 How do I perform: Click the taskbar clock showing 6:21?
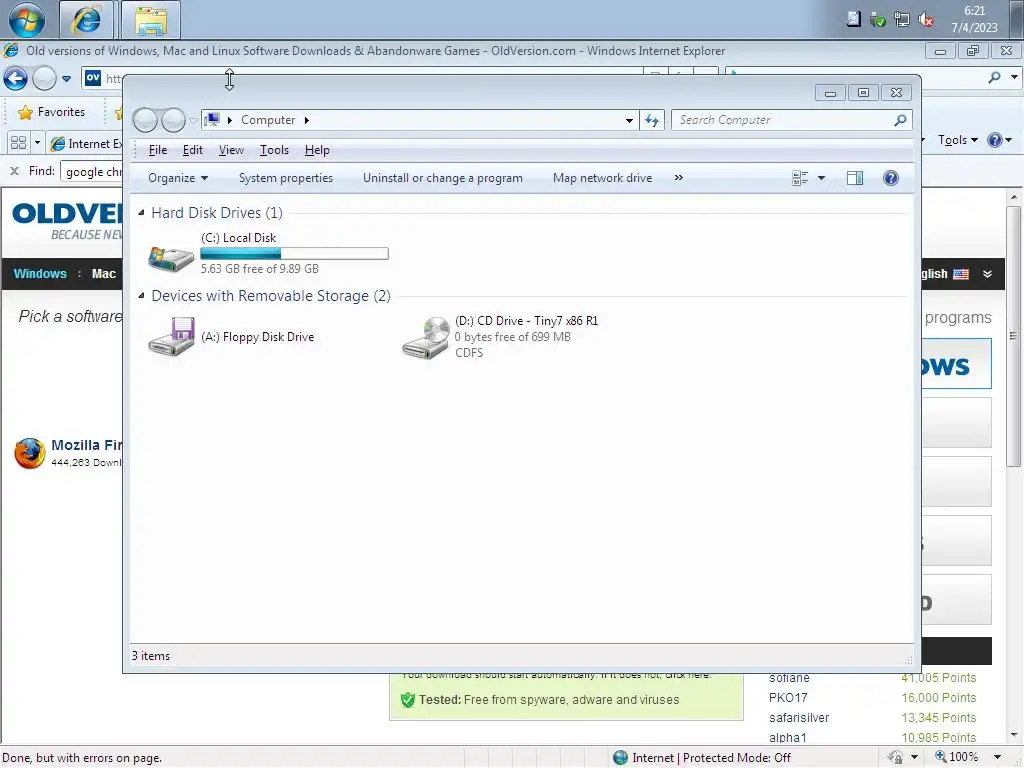pyautogui.click(x=974, y=19)
